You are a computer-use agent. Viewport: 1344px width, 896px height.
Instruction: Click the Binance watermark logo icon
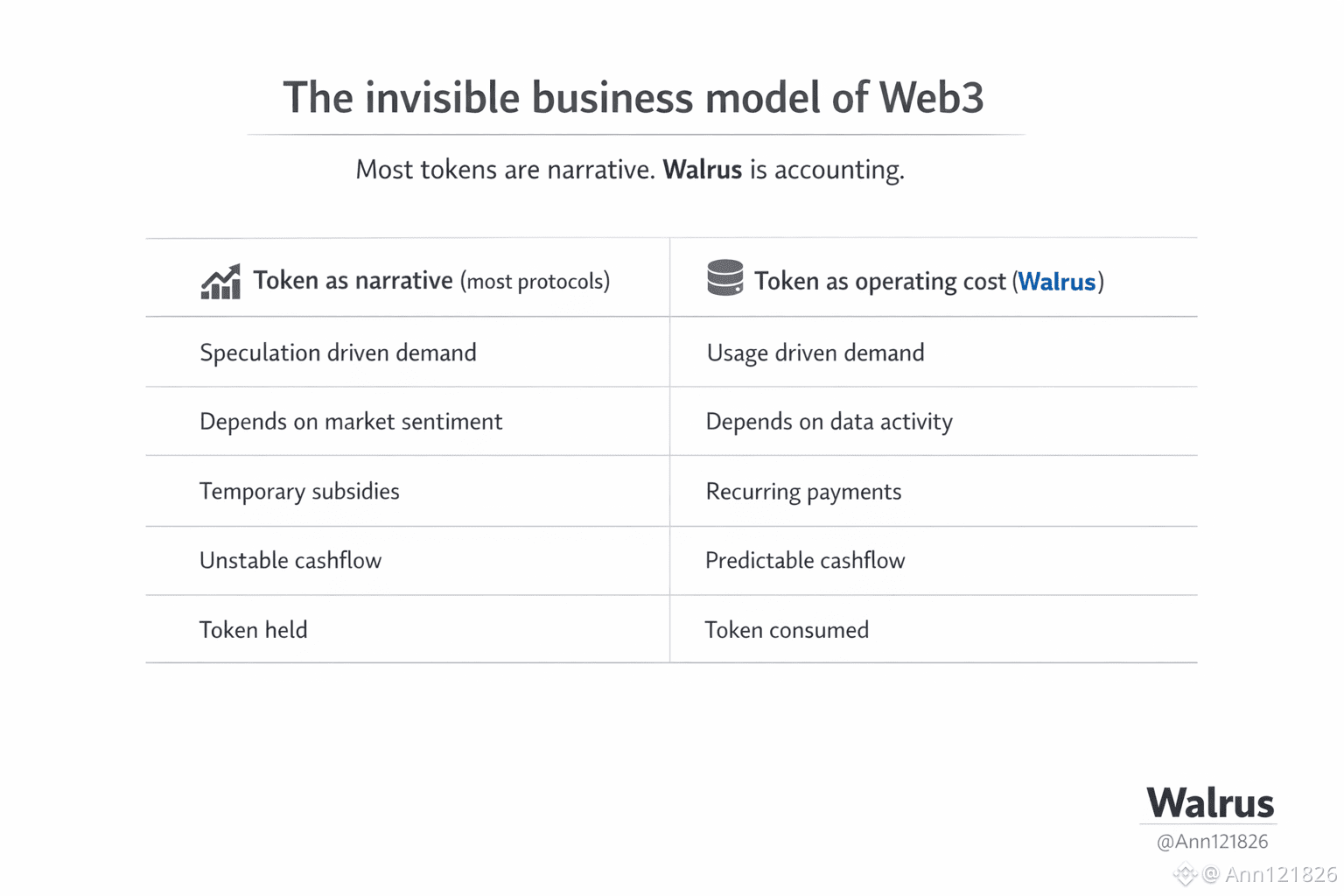click(x=1184, y=873)
